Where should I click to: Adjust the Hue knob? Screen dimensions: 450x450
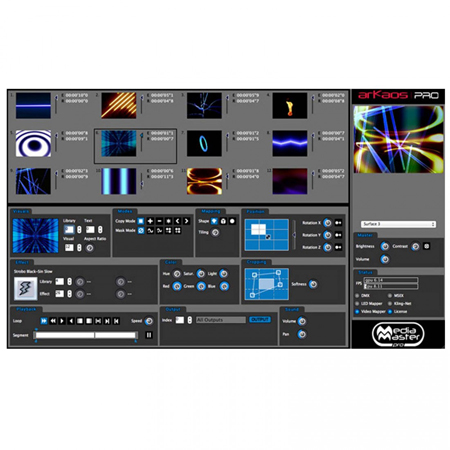point(177,274)
